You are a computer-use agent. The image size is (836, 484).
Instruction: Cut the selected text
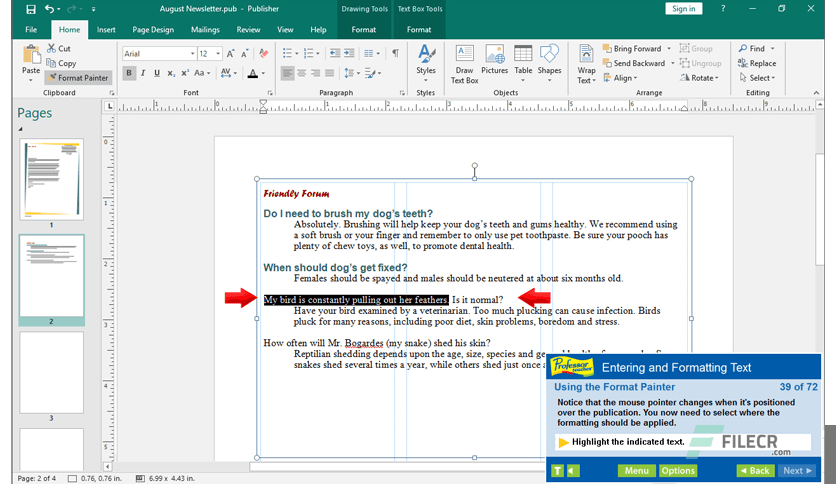click(59, 49)
